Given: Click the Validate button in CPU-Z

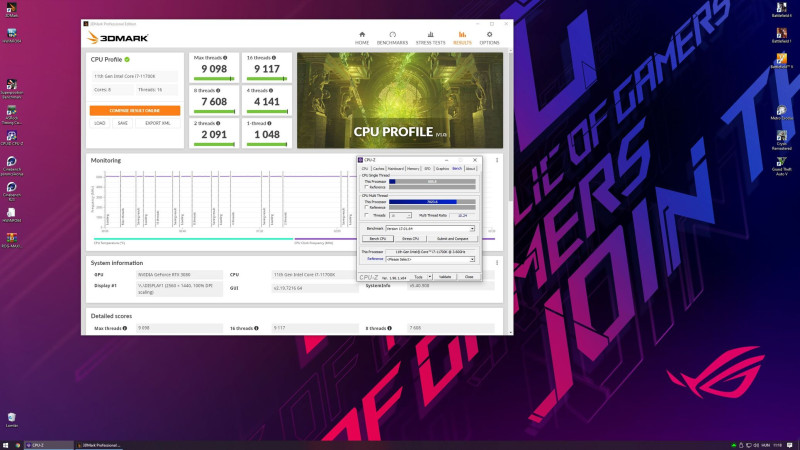Looking at the screenshot, I should pos(445,277).
